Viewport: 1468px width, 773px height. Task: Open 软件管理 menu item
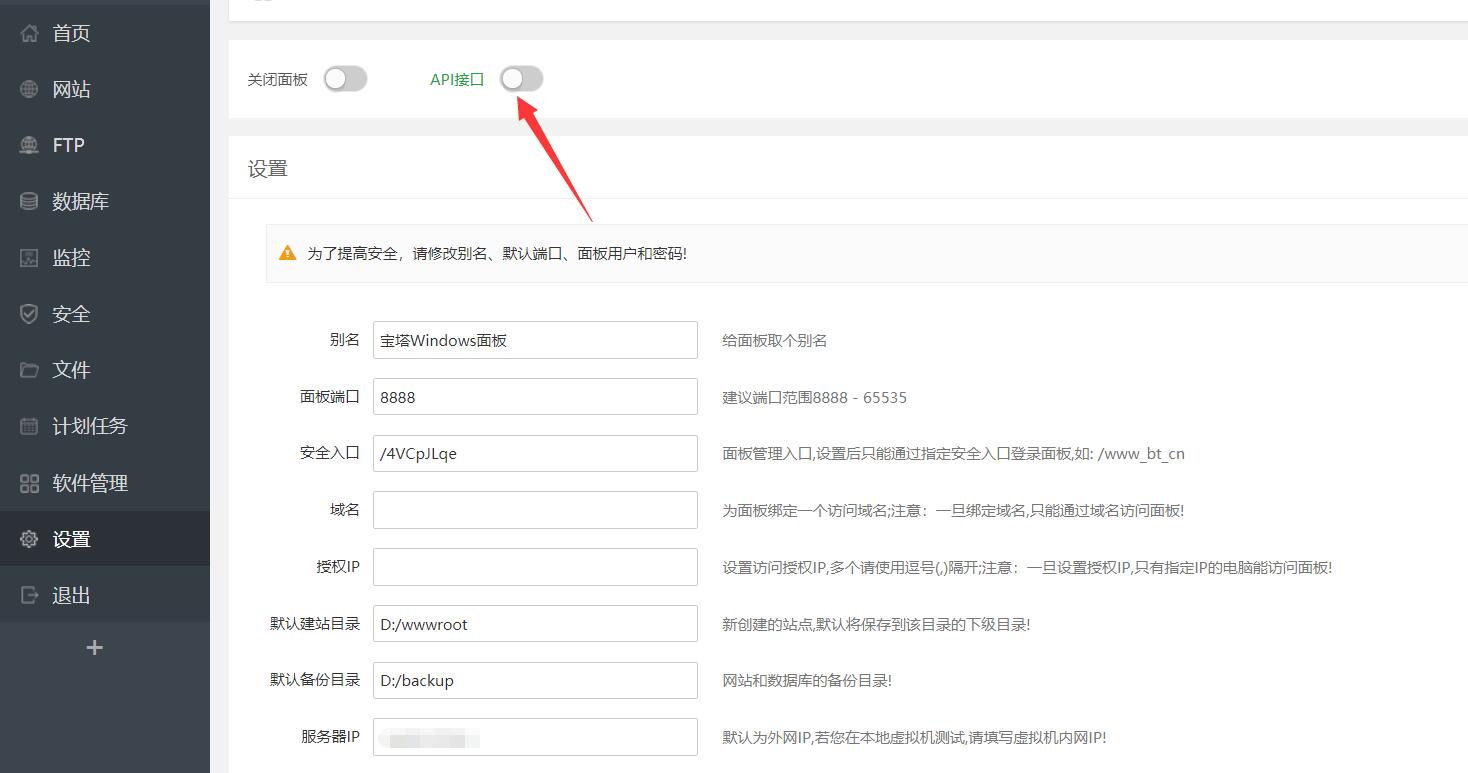[105, 483]
